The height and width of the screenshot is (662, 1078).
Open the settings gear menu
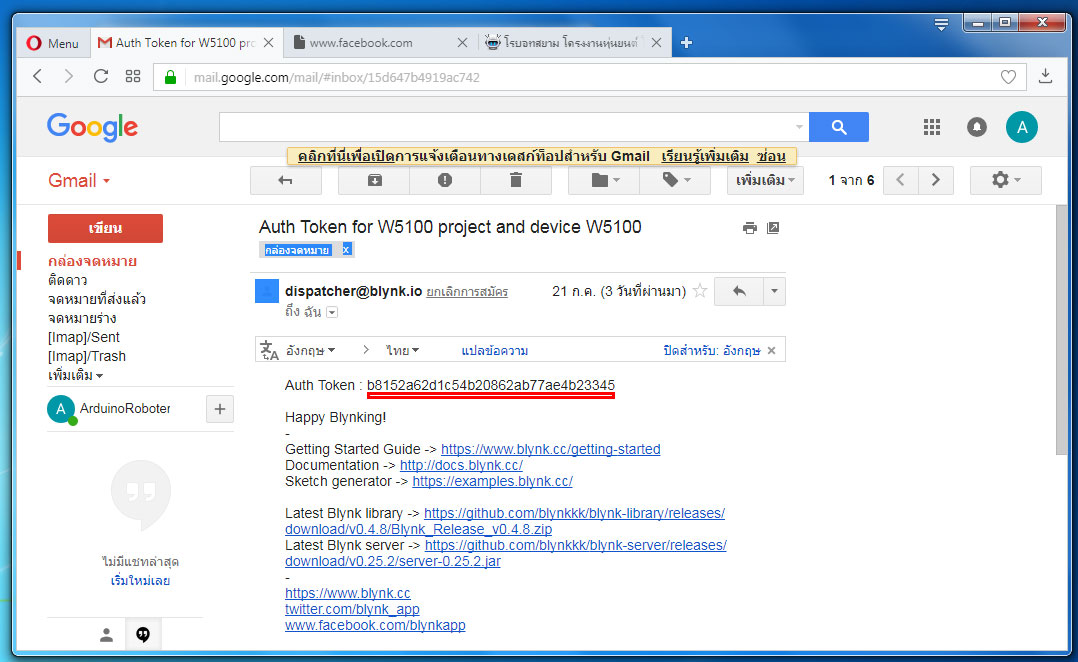[1005, 181]
